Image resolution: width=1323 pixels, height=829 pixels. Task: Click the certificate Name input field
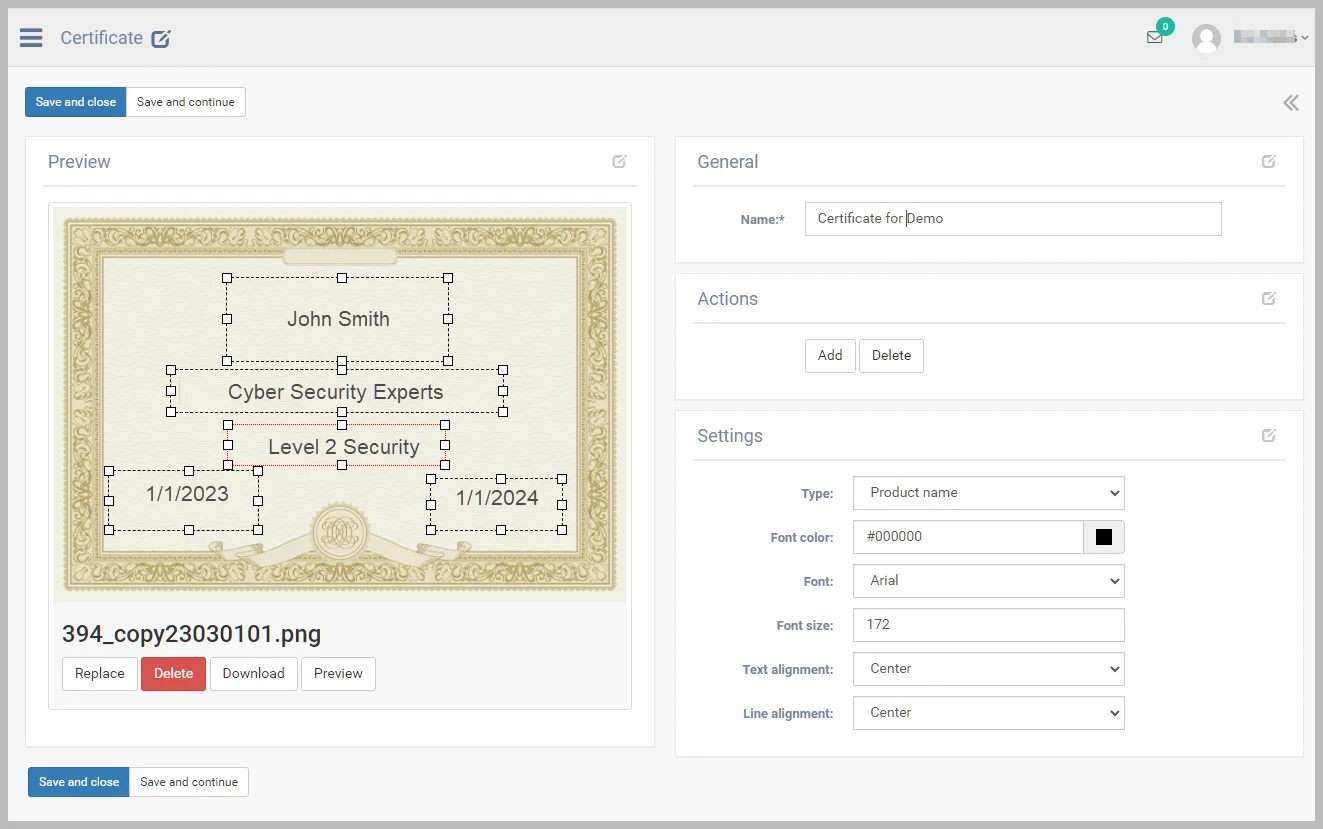[1012, 219]
